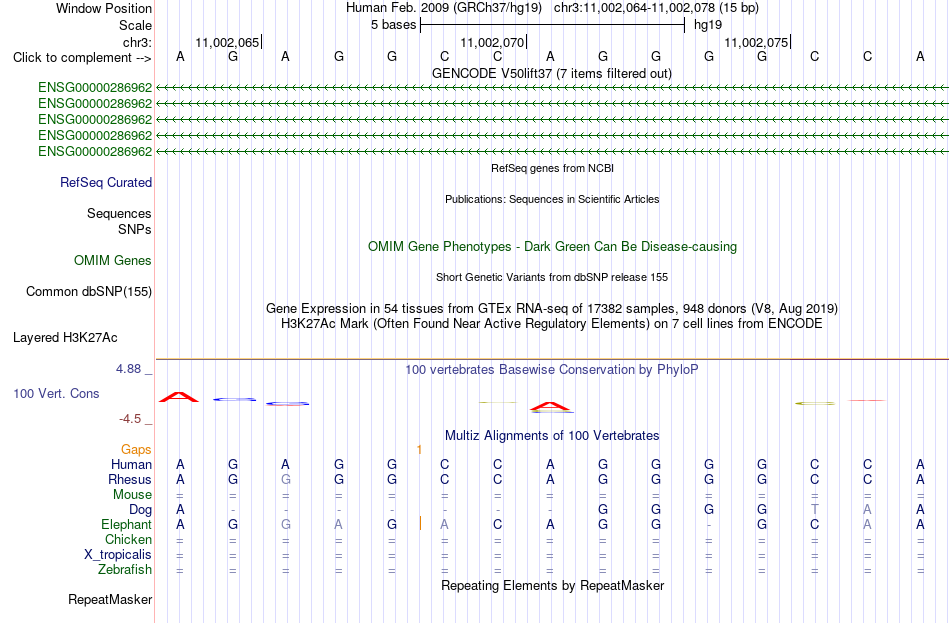Click the Human alignment row label
Image resolution: width=950 pixels, height=623 pixels.
point(131,465)
